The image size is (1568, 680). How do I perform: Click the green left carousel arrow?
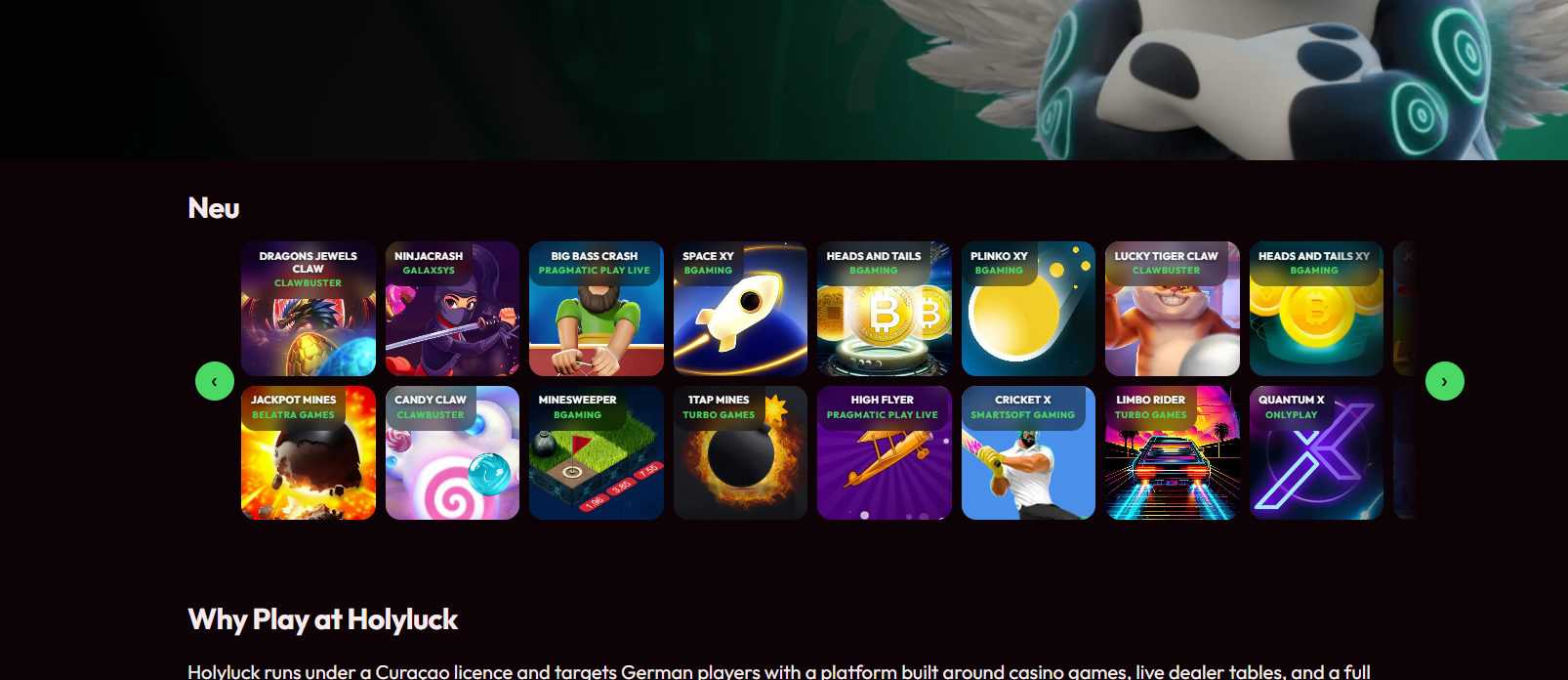[x=215, y=381]
